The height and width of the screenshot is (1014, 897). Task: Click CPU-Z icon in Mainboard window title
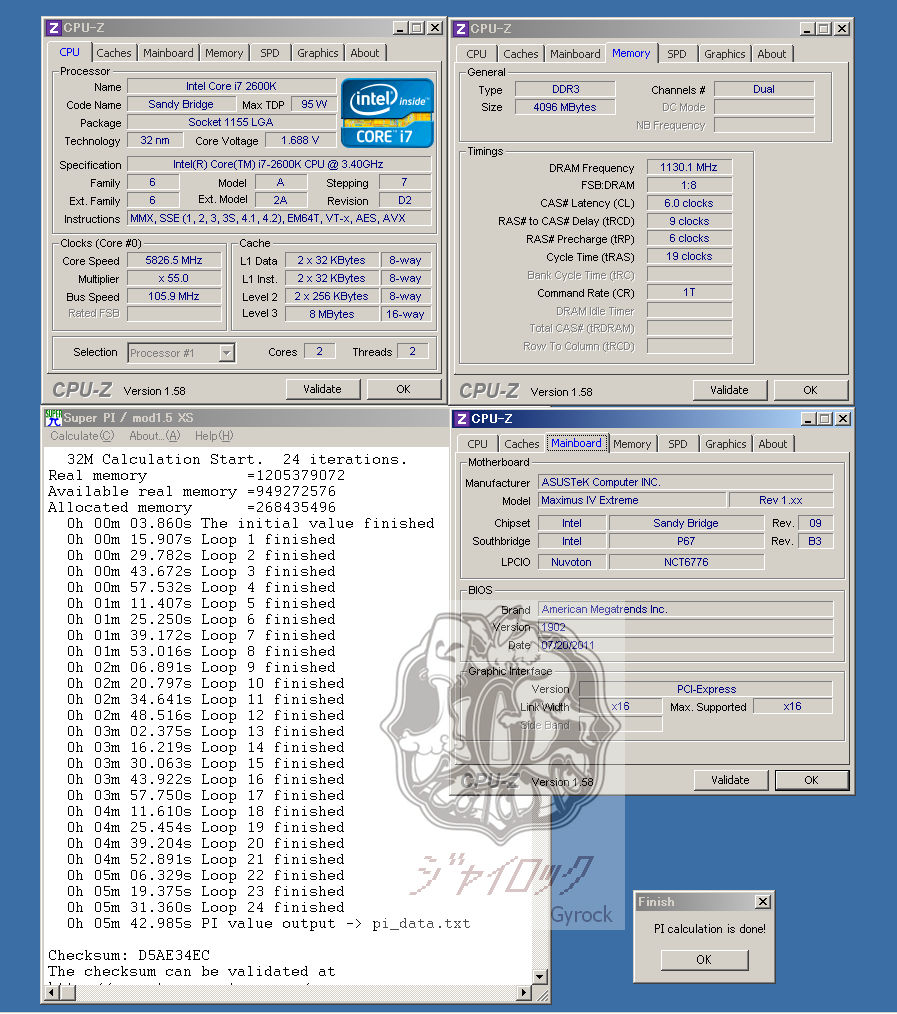[462, 419]
